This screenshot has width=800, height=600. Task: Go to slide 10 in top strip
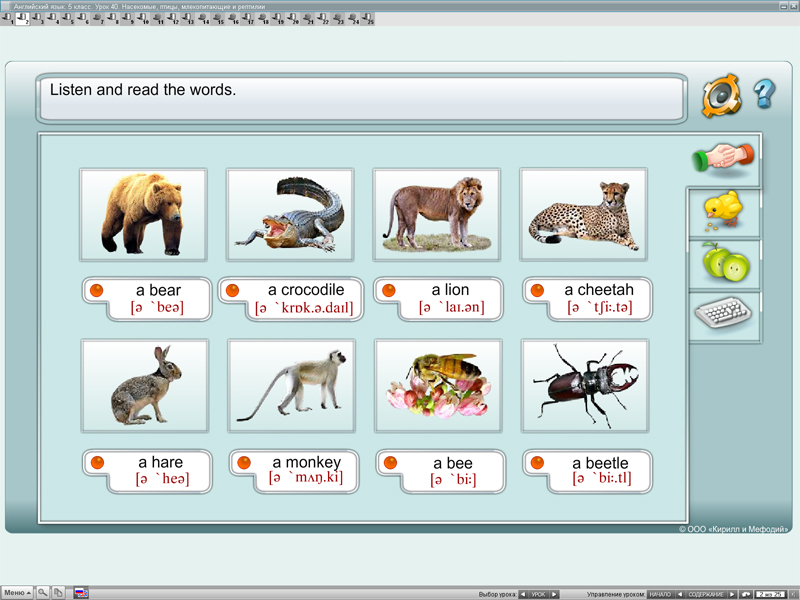(x=143, y=18)
